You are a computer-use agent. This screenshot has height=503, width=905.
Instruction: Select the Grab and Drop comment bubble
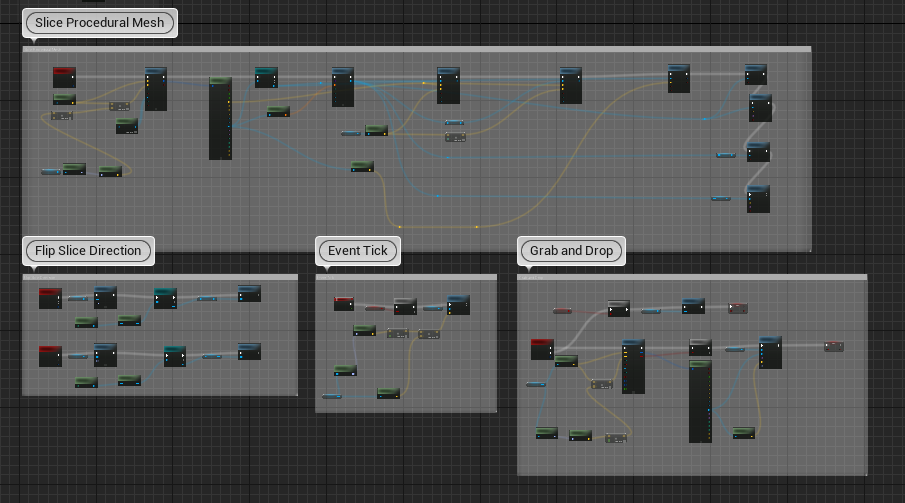[x=571, y=251]
